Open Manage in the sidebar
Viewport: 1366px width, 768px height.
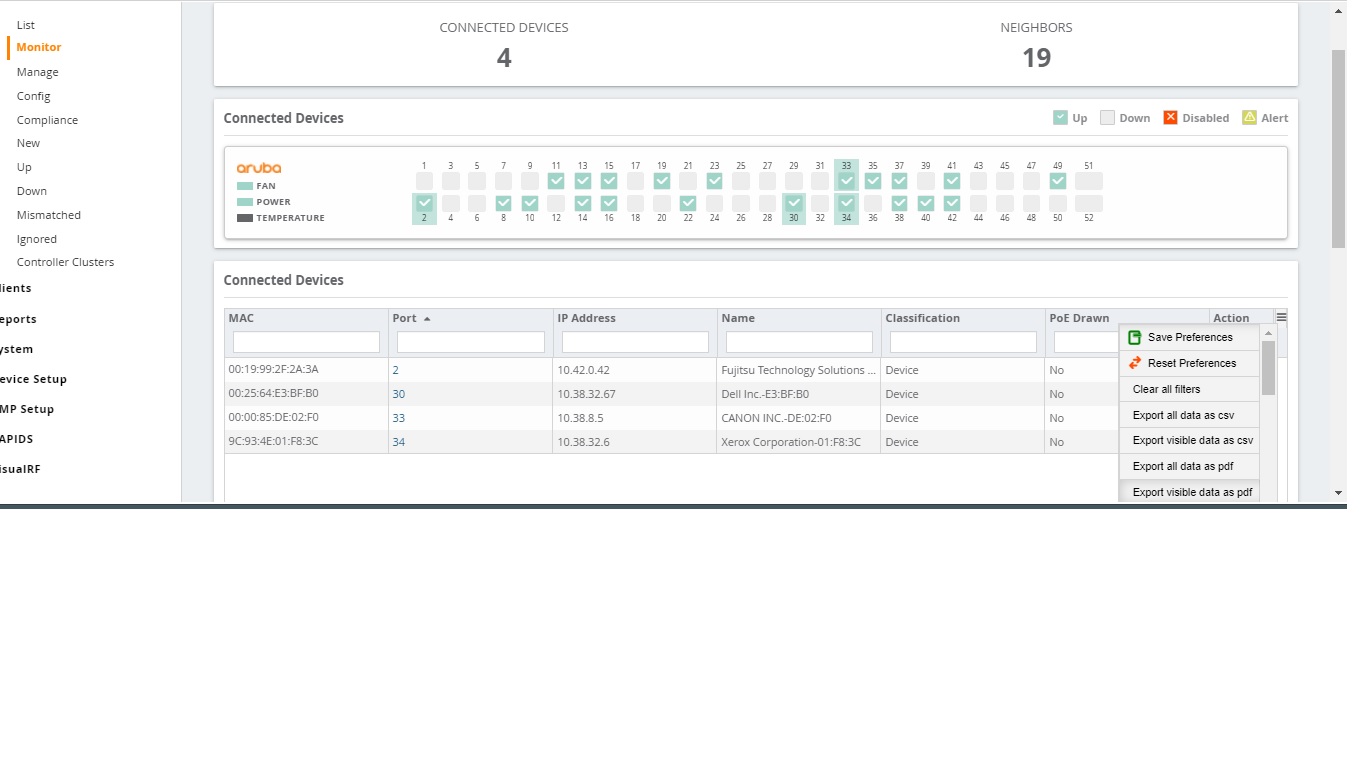pyautogui.click(x=38, y=72)
